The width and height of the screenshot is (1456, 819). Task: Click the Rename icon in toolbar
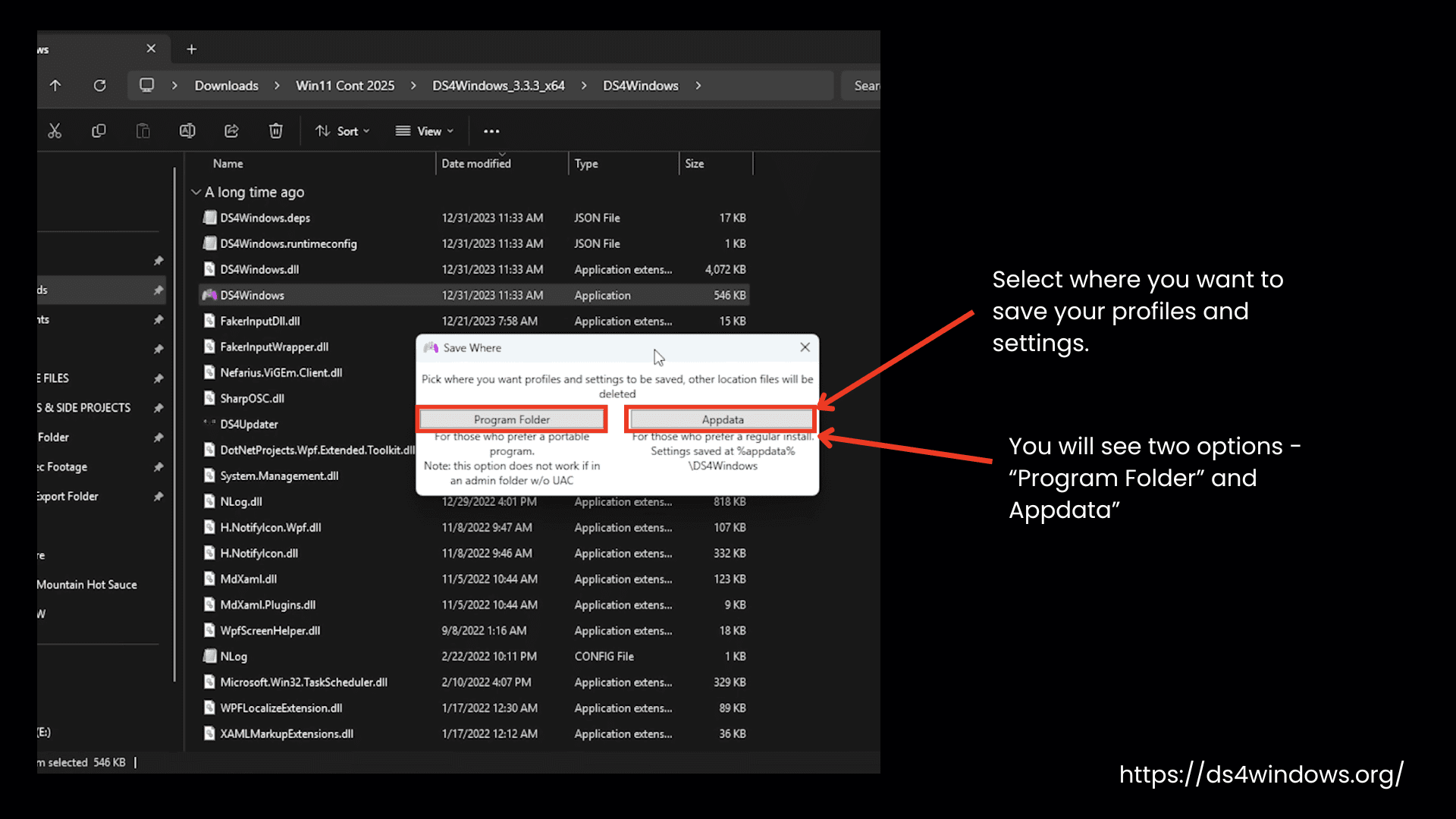[x=187, y=131]
